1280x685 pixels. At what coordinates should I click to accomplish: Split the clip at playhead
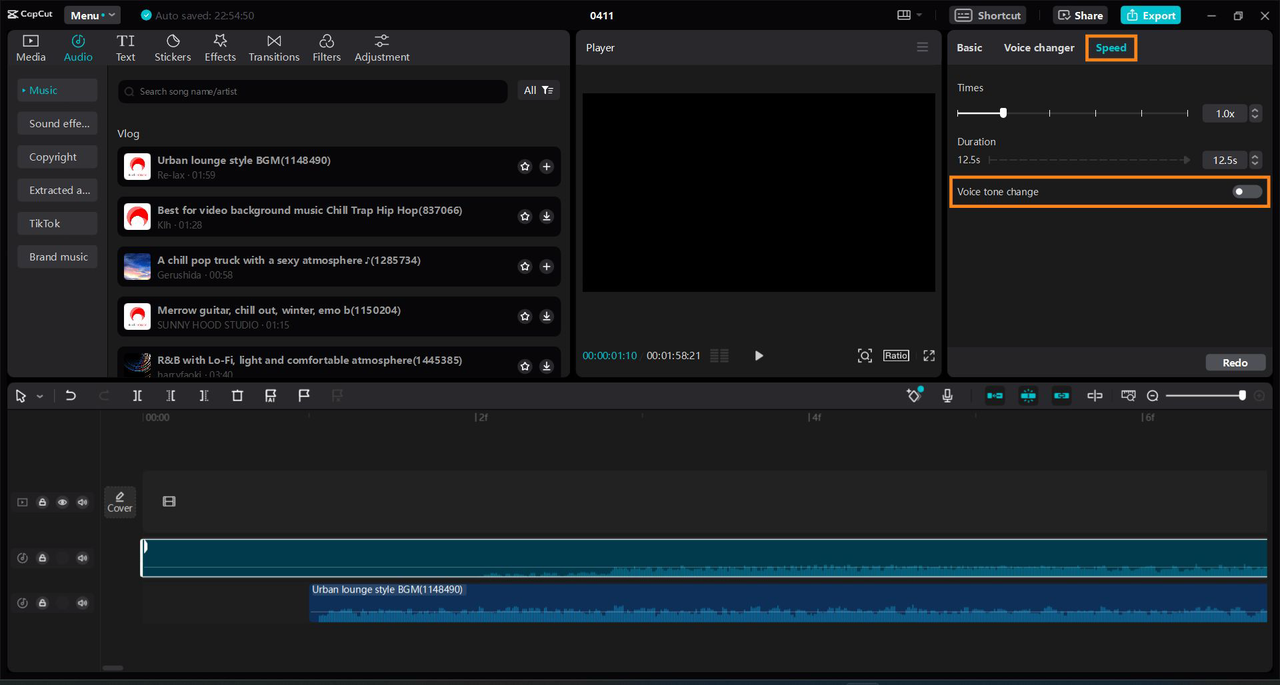pos(137,396)
